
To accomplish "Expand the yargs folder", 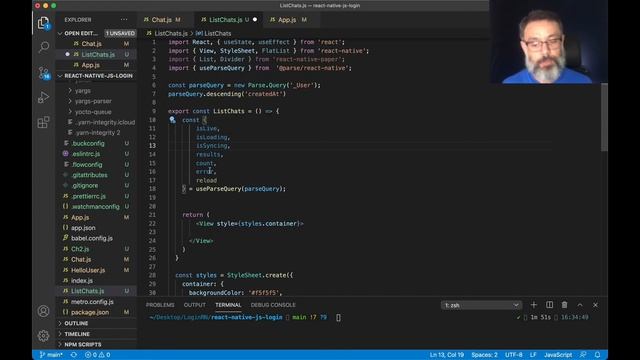I will pyautogui.click(x=82, y=91).
